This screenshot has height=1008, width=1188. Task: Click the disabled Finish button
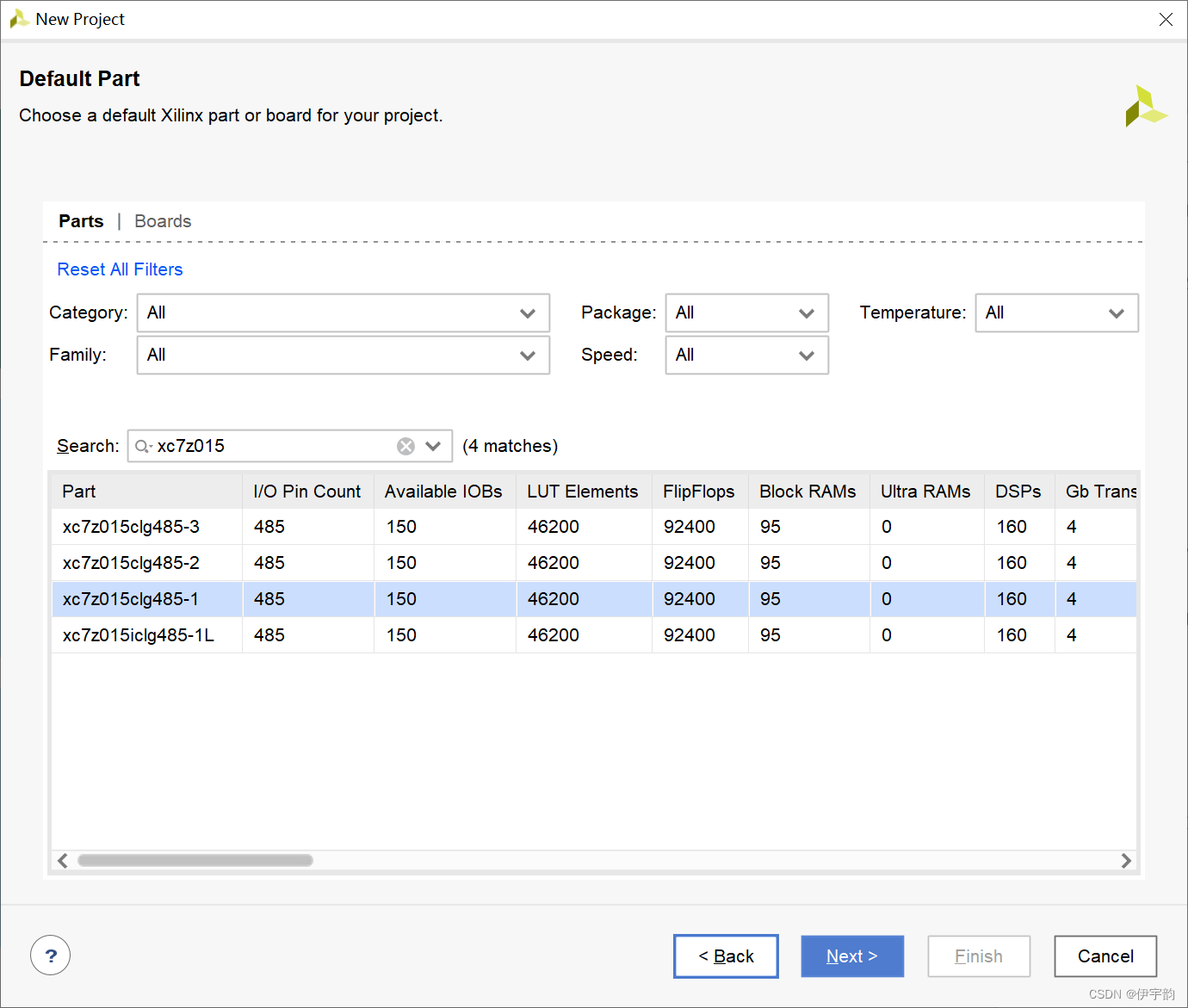979,956
